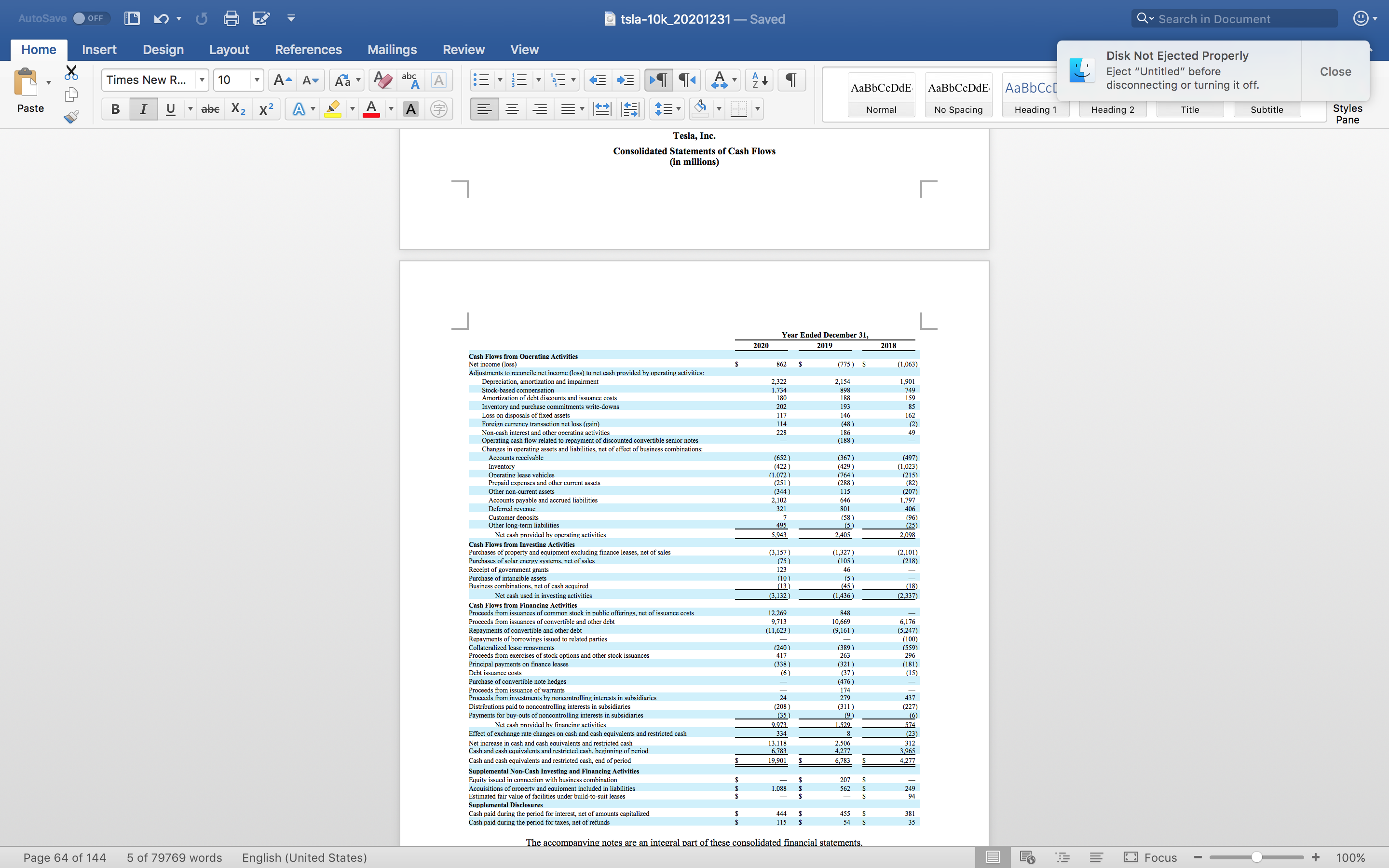Switch to Outline view in status bar
This screenshot has width=1389, height=868.
click(1062, 857)
